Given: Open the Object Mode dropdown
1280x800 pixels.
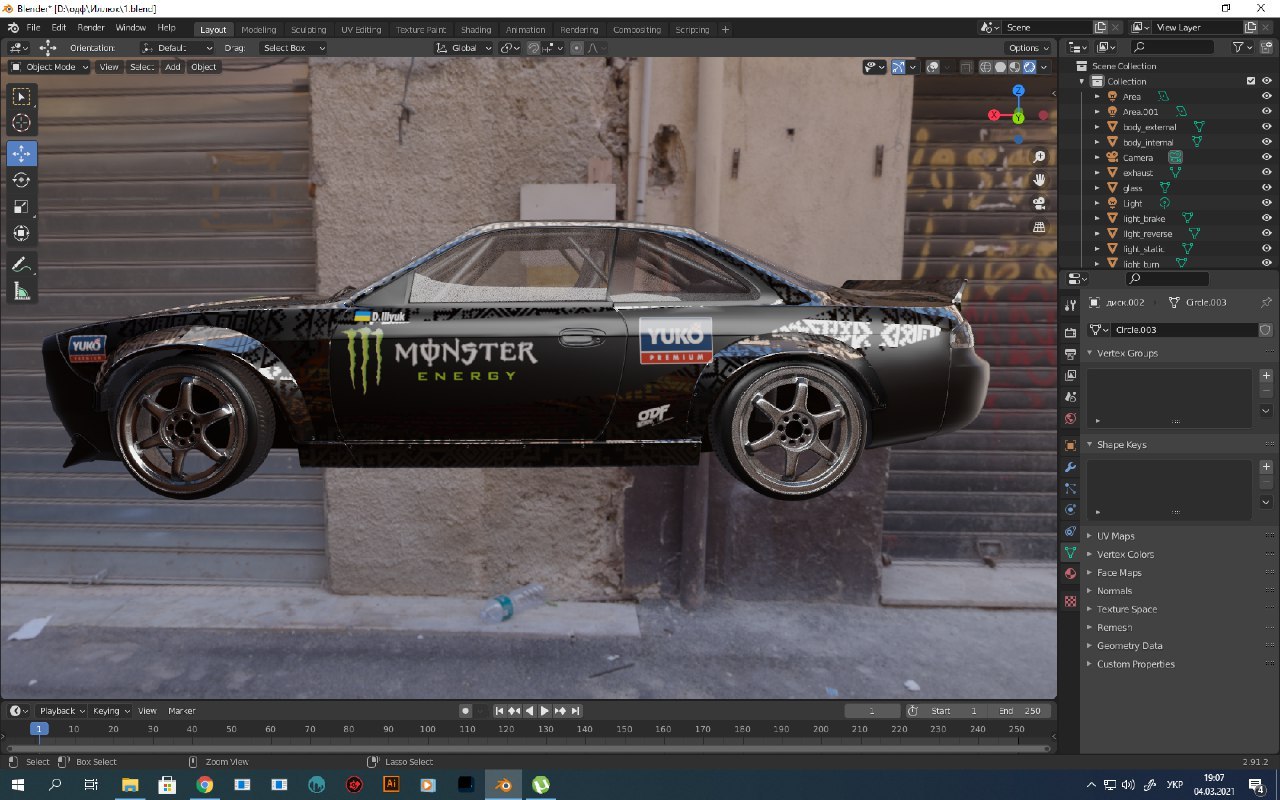Looking at the screenshot, I should tap(49, 67).
